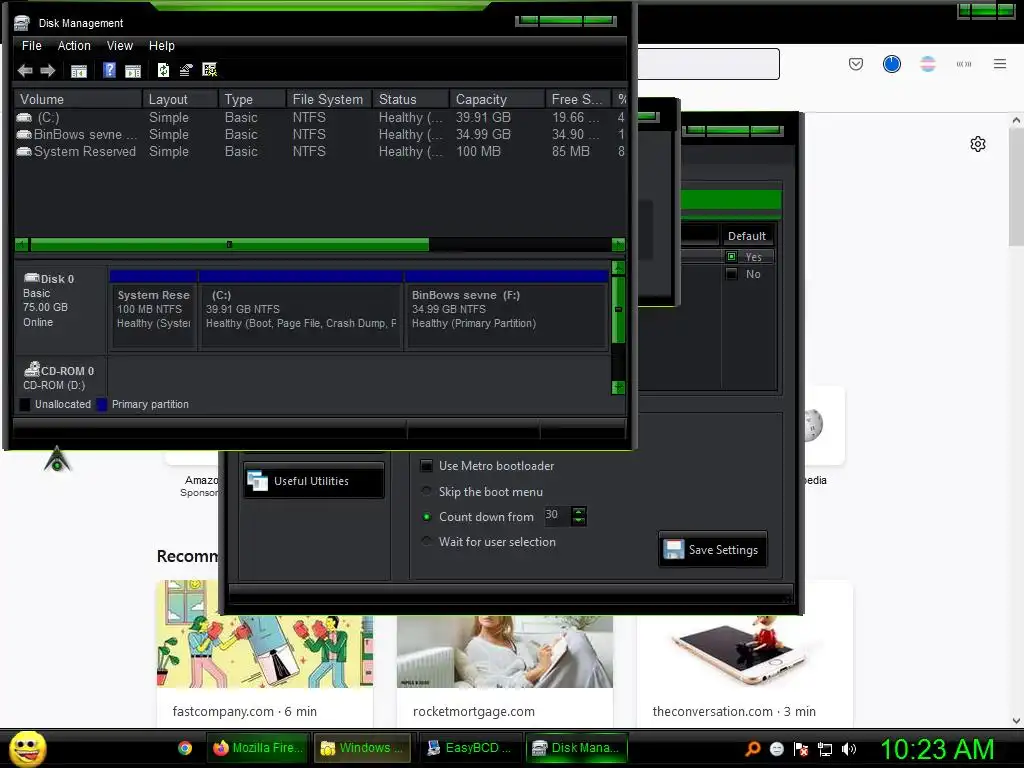Click the Firefox page scrollbar up arrow

tap(1016, 121)
